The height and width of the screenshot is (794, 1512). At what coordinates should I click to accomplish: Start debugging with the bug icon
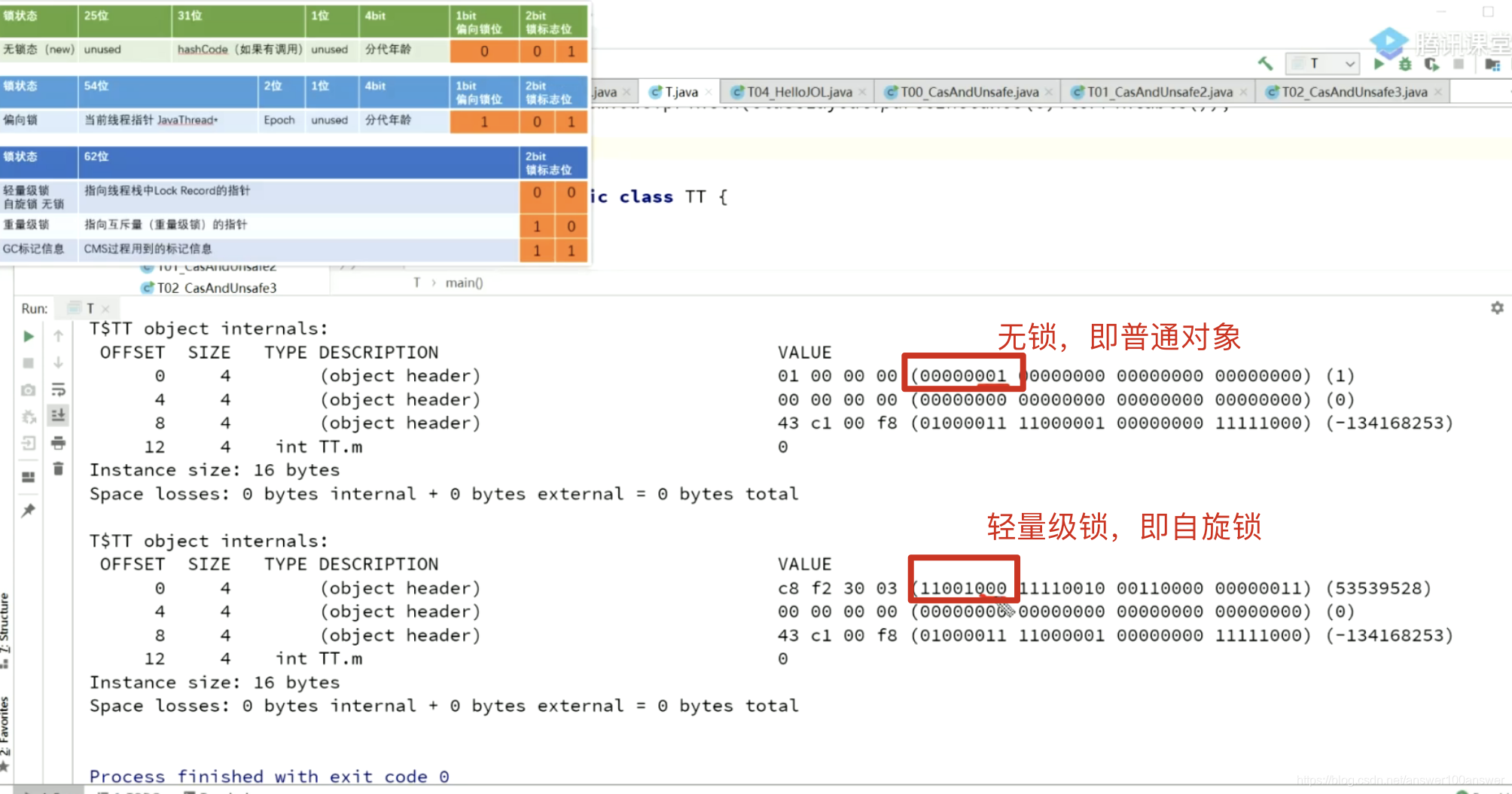pyautogui.click(x=1405, y=64)
